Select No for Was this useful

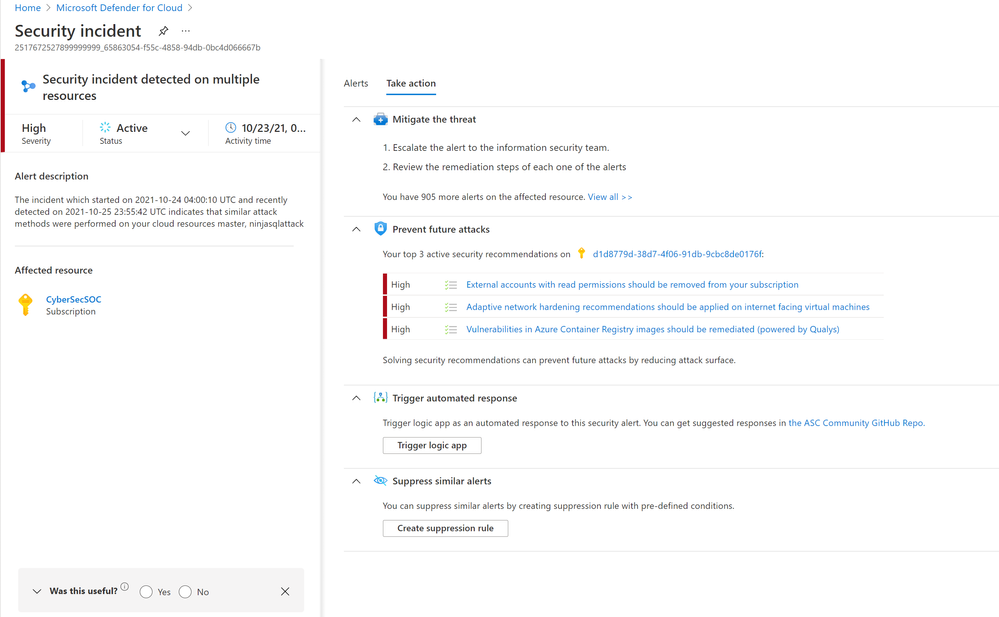(185, 592)
